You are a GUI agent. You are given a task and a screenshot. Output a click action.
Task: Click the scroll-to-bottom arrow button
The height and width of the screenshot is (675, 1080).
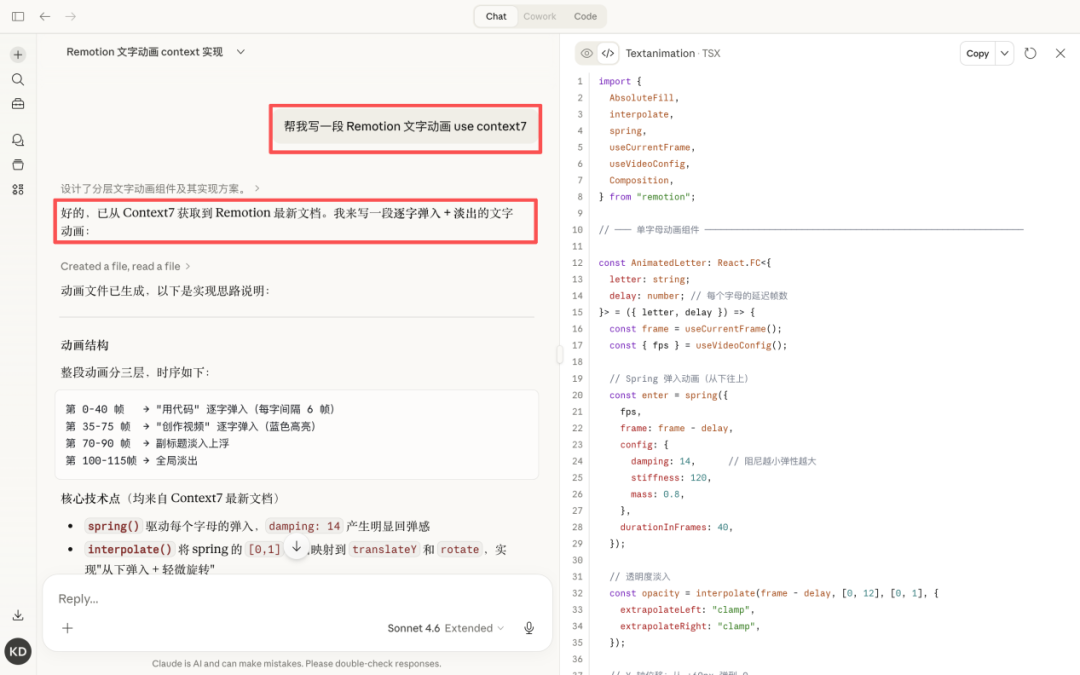point(296,547)
